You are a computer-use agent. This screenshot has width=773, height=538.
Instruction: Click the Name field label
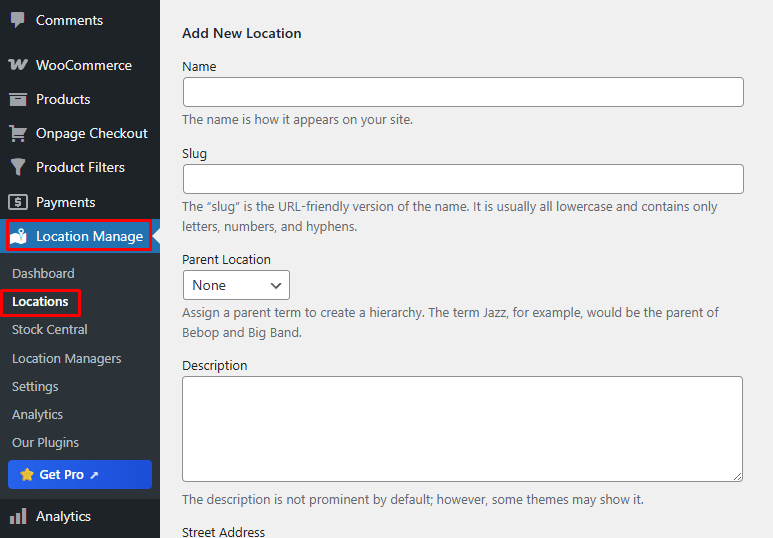click(199, 67)
